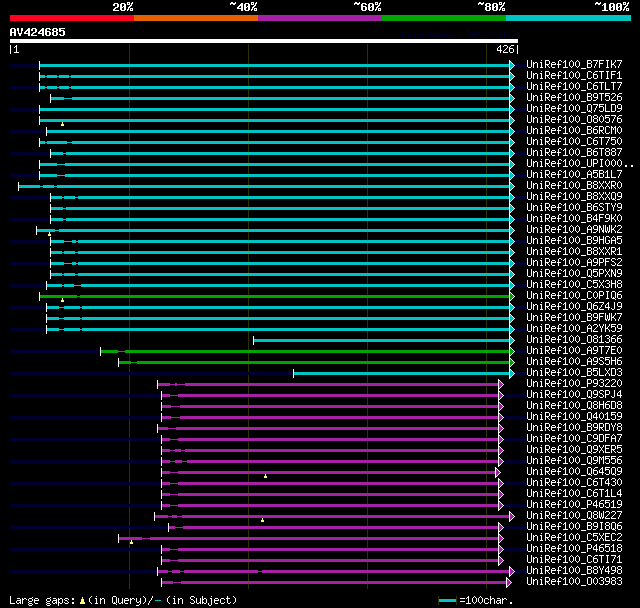Click the UniRef100_C6T1L4 label
640x608 pixels.
pos(574,494)
